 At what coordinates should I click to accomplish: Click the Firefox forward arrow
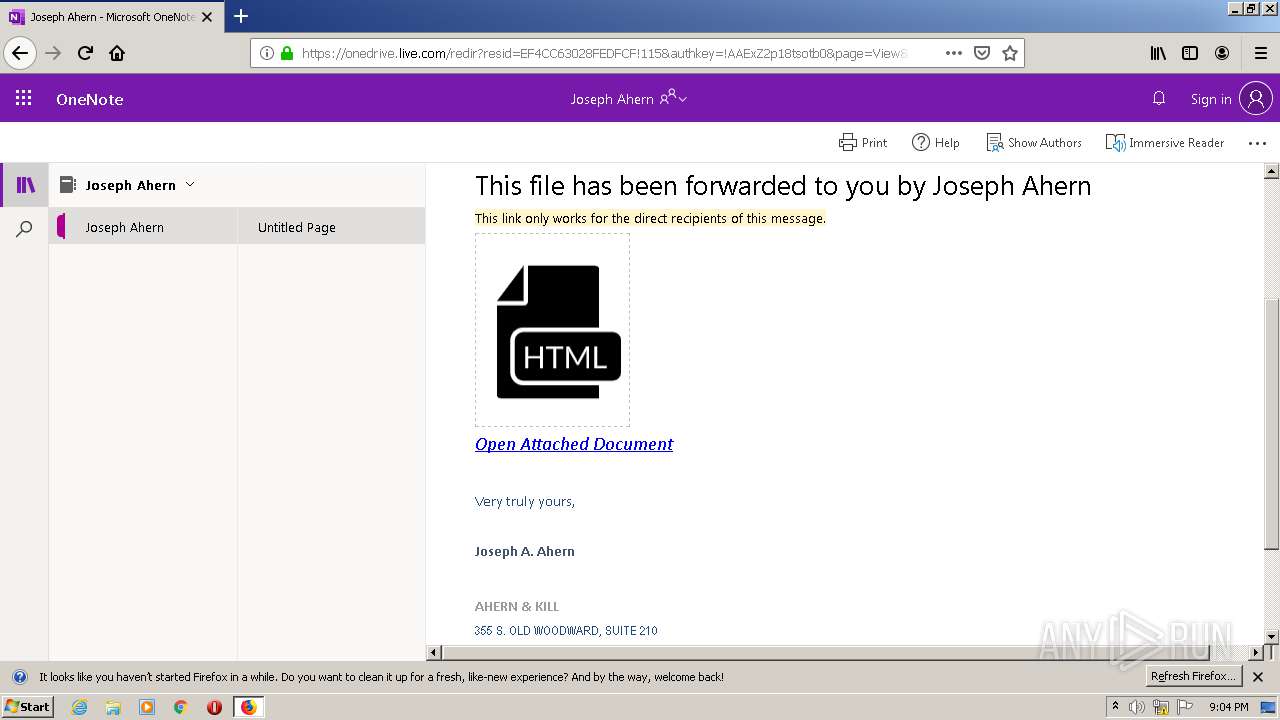point(53,53)
